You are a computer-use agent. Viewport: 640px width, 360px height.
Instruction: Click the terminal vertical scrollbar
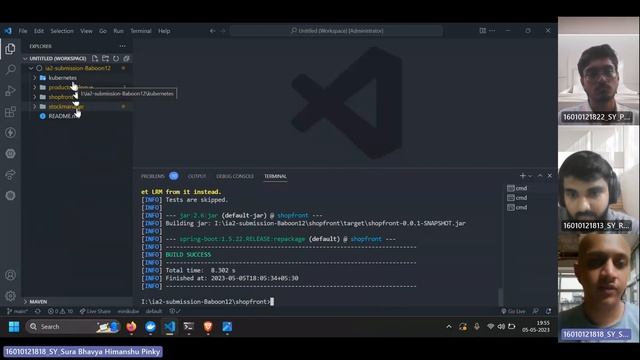point(500,296)
